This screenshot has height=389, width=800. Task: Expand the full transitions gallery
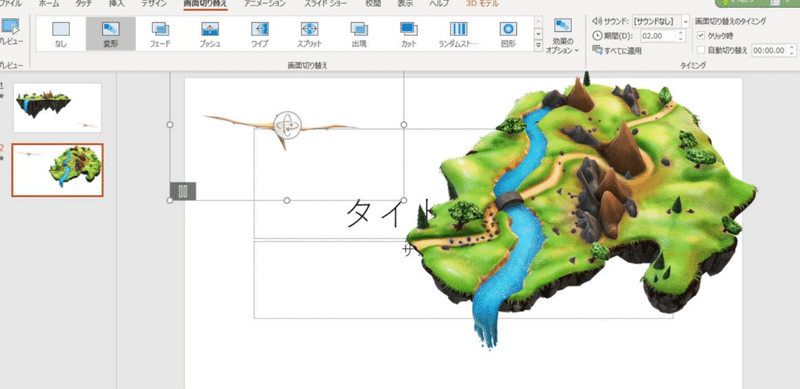click(538, 45)
